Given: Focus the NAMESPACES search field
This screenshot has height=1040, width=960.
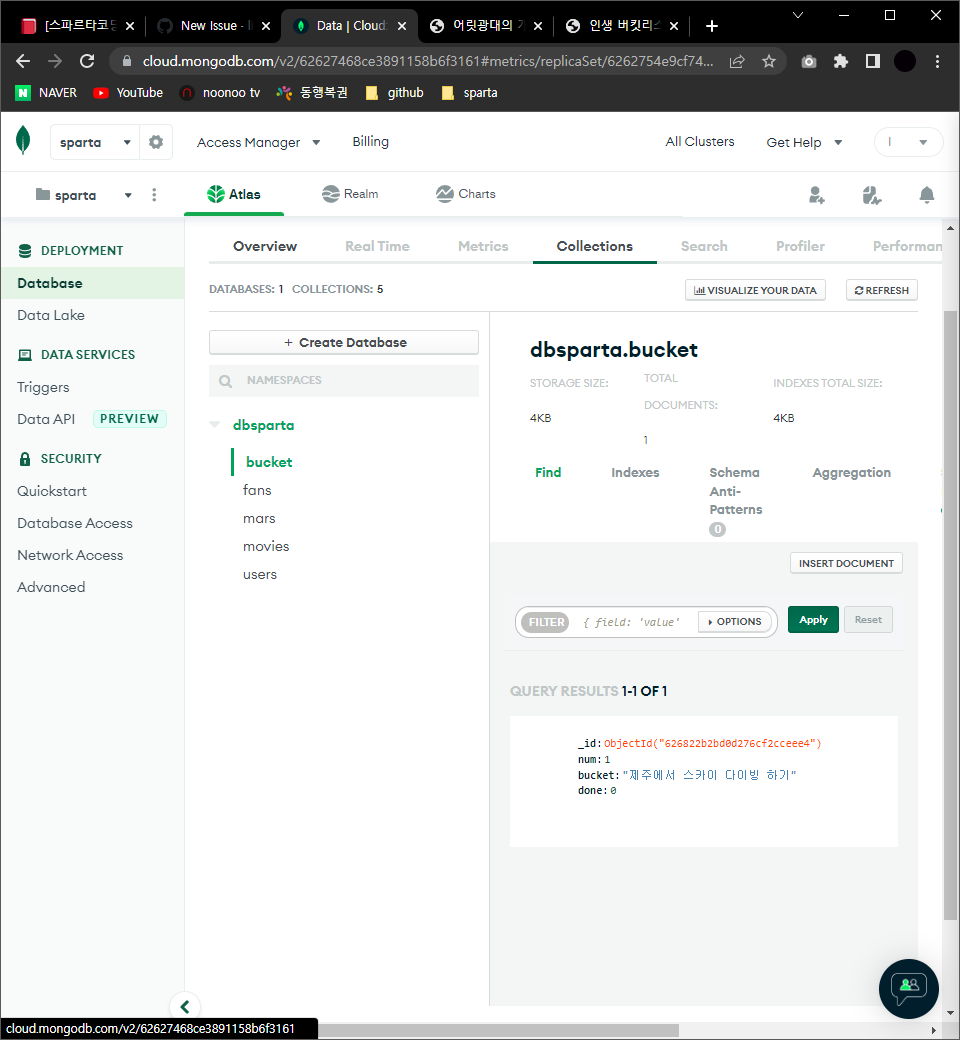Looking at the screenshot, I should point(344,381).
